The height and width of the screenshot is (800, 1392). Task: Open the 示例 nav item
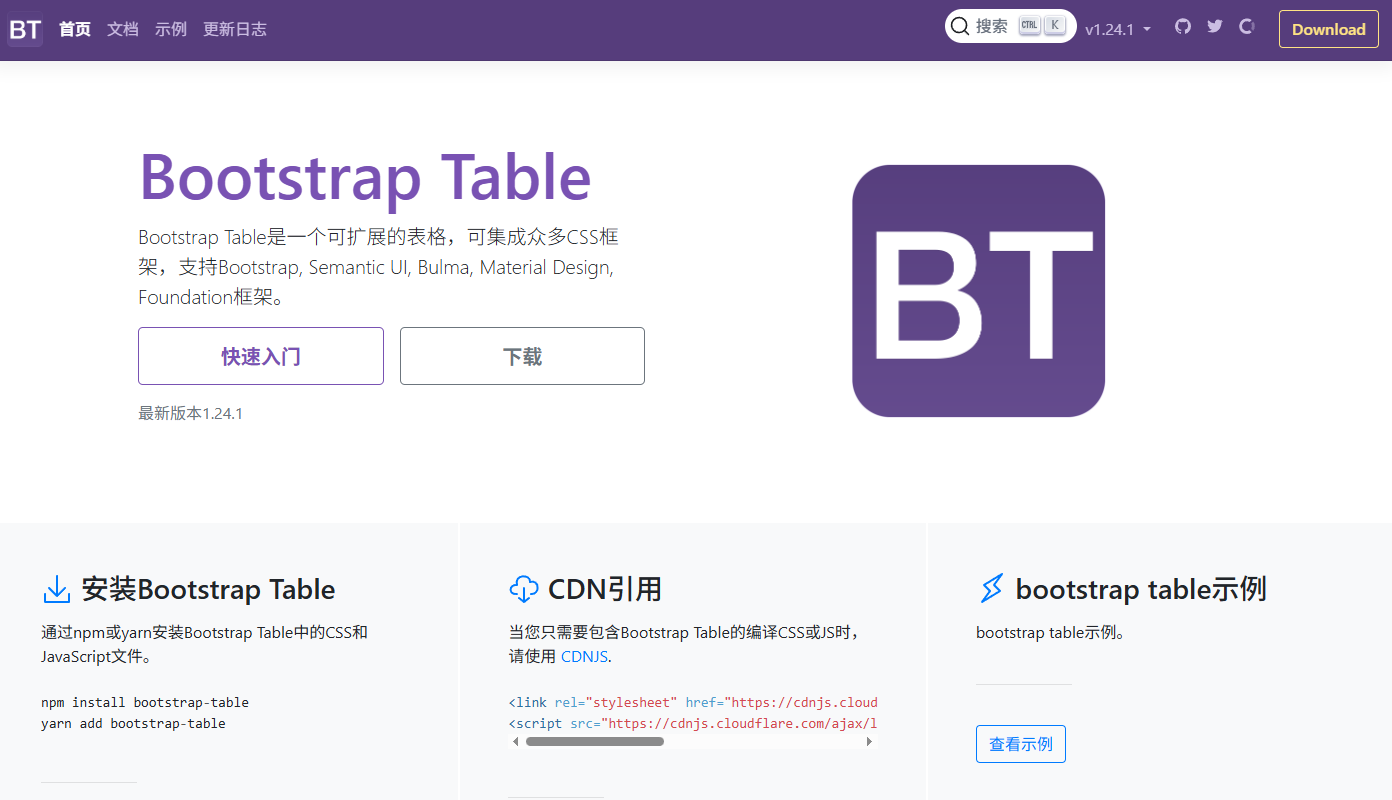(171, 29)
